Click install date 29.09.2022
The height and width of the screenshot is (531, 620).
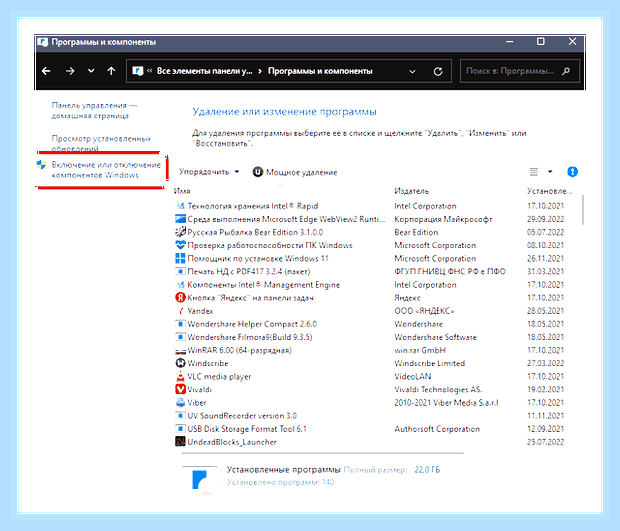tap(545, 219)
